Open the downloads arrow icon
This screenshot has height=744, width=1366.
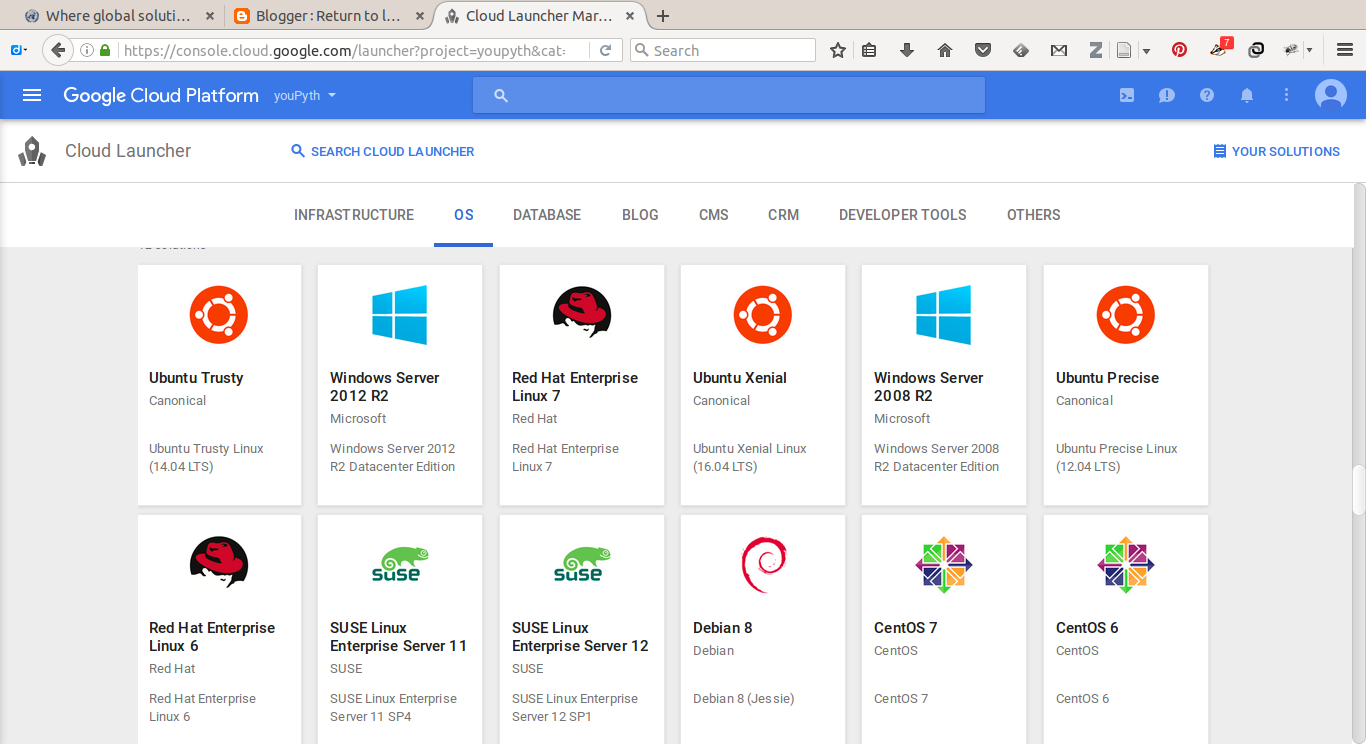[x=907, y=50]
